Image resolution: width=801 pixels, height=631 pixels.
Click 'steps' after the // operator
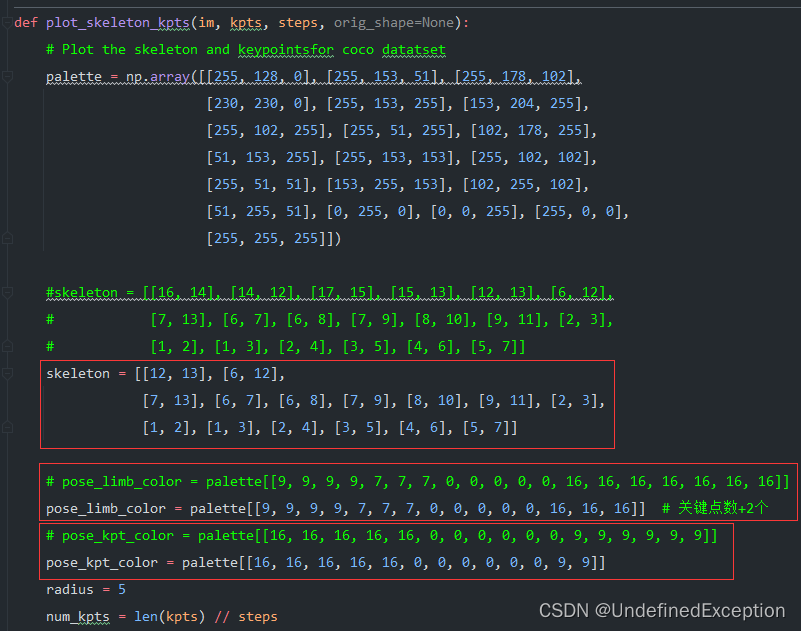[x=257, y=617]
